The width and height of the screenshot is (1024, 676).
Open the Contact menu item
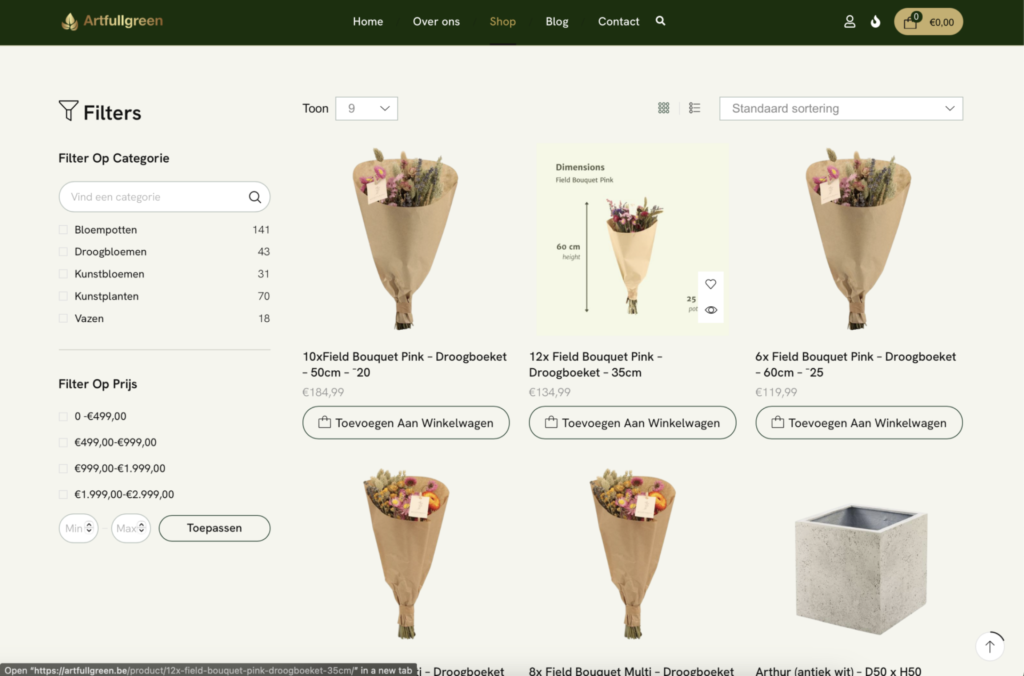(618, 22)
